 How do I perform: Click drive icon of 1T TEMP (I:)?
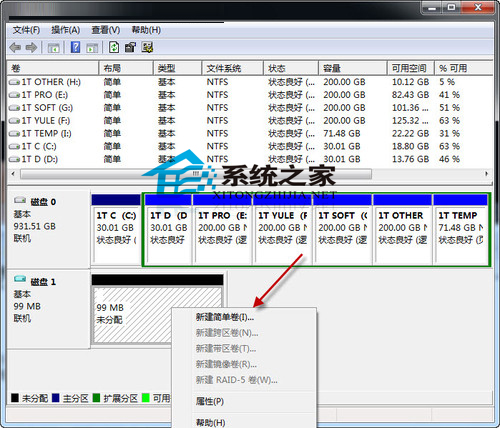(x=14, y=134)
